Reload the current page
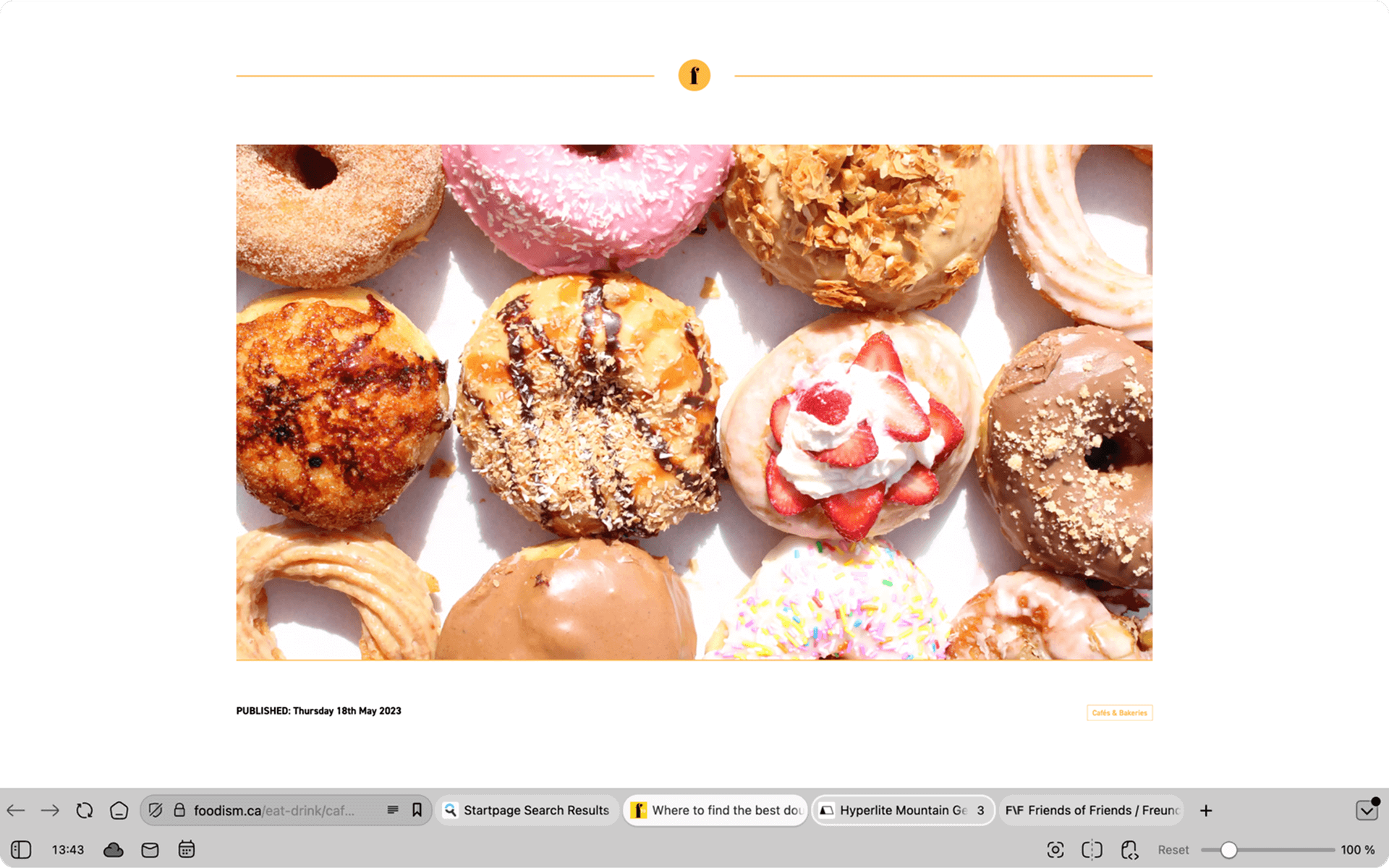The width and height of the screenshot is (1389, 868). point(85,810)
